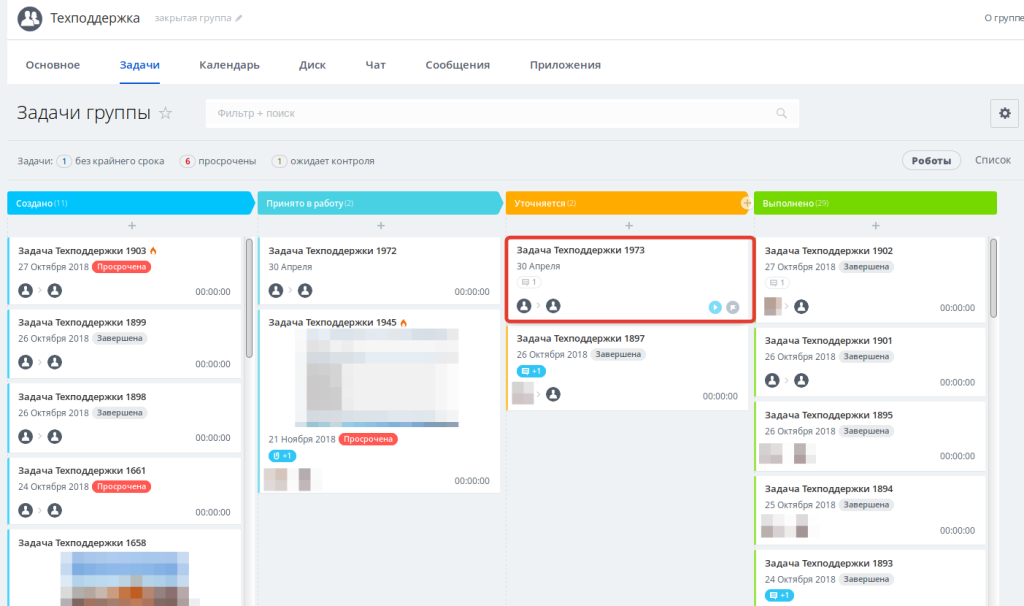
Task: Open the Роботы button
Action: [x=931, y=161]
